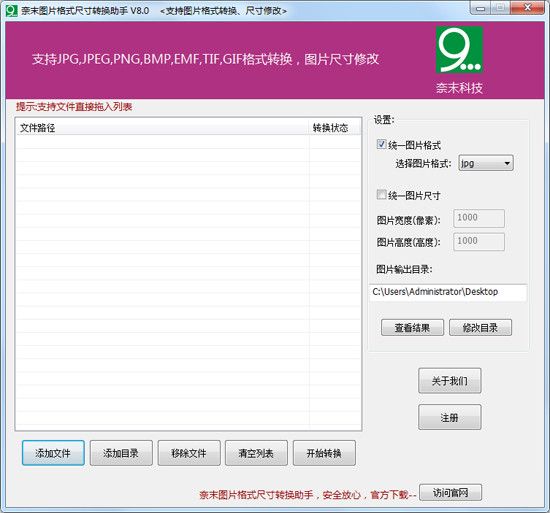Click the output path C:\Users\Administrator\Desktop field

(448, 292)
